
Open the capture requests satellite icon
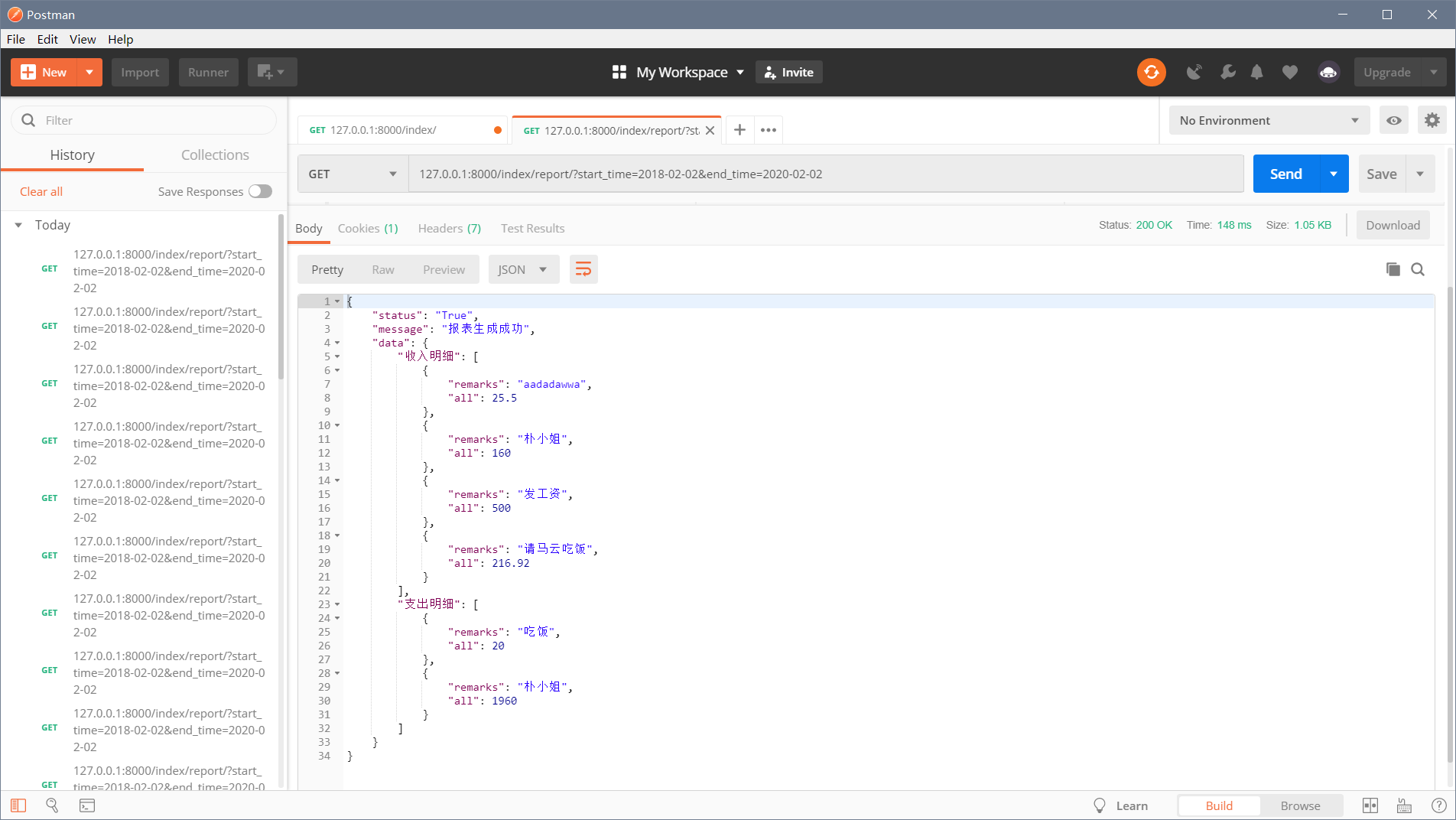(1194, 73)
